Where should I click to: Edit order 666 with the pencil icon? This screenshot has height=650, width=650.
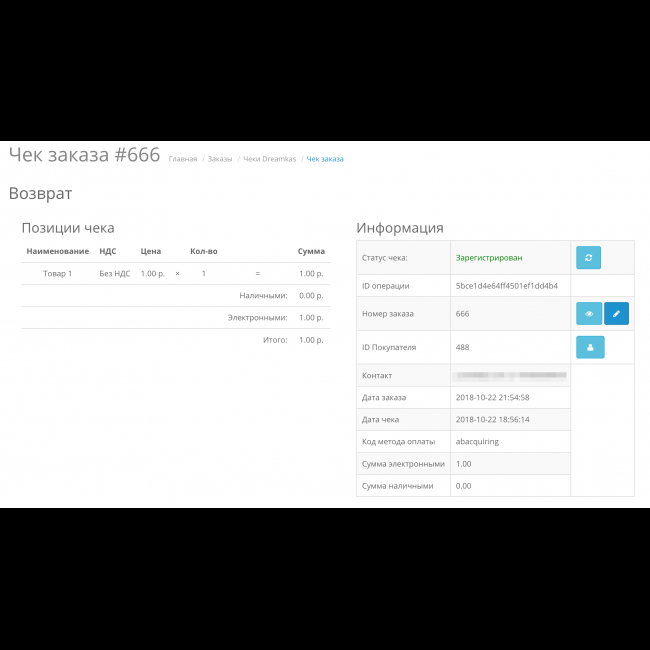pyautogui.click(x=616, y=314)
